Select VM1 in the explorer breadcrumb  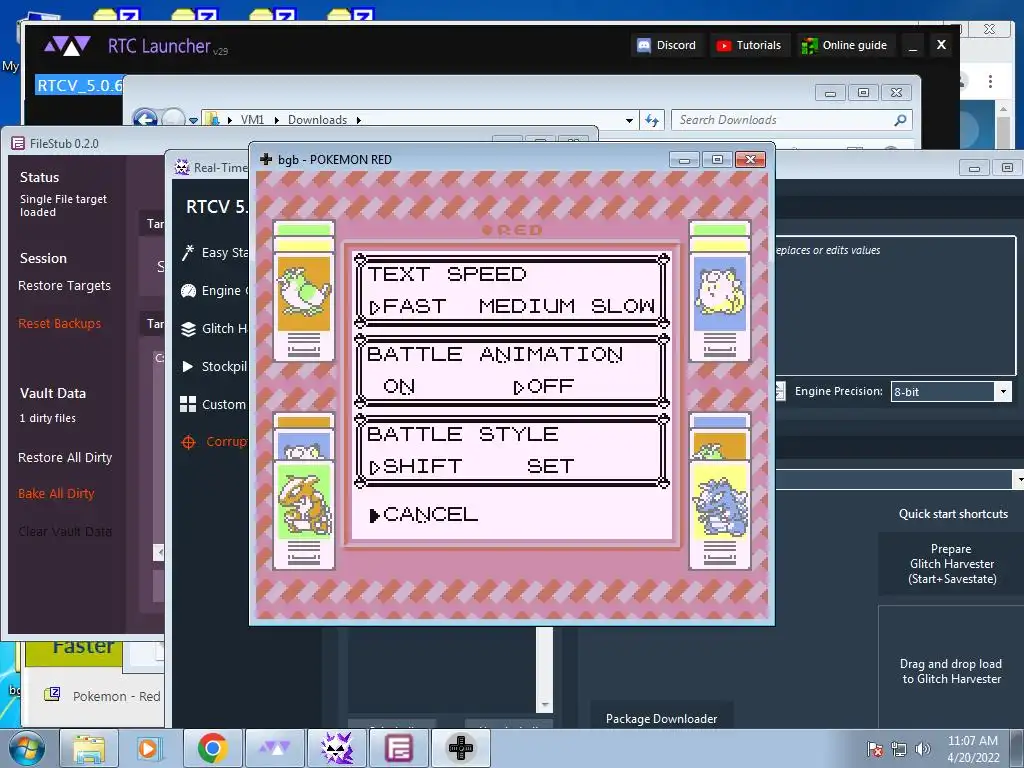click(x=252, y=120)
